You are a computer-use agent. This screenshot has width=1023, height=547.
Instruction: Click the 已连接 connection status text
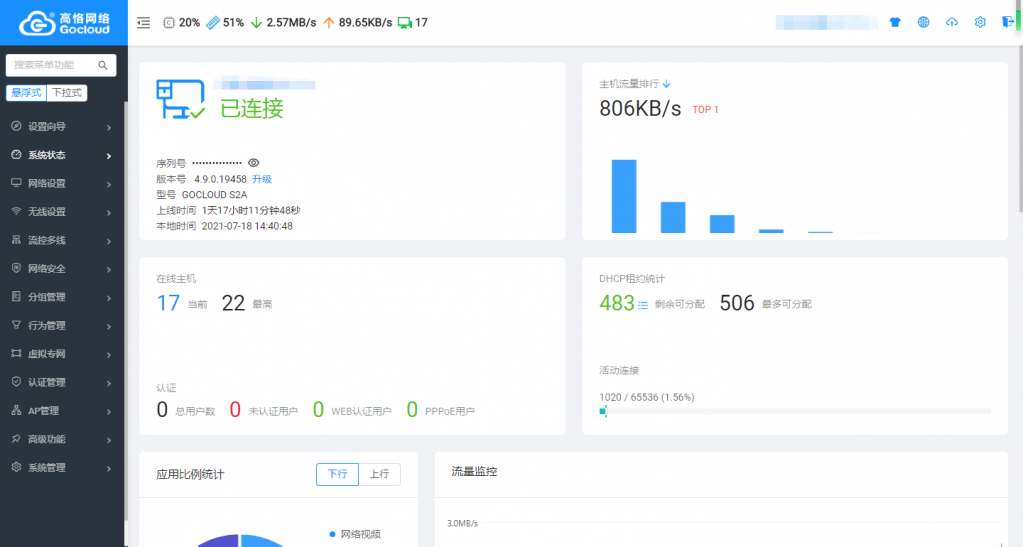tap(252, 108)
